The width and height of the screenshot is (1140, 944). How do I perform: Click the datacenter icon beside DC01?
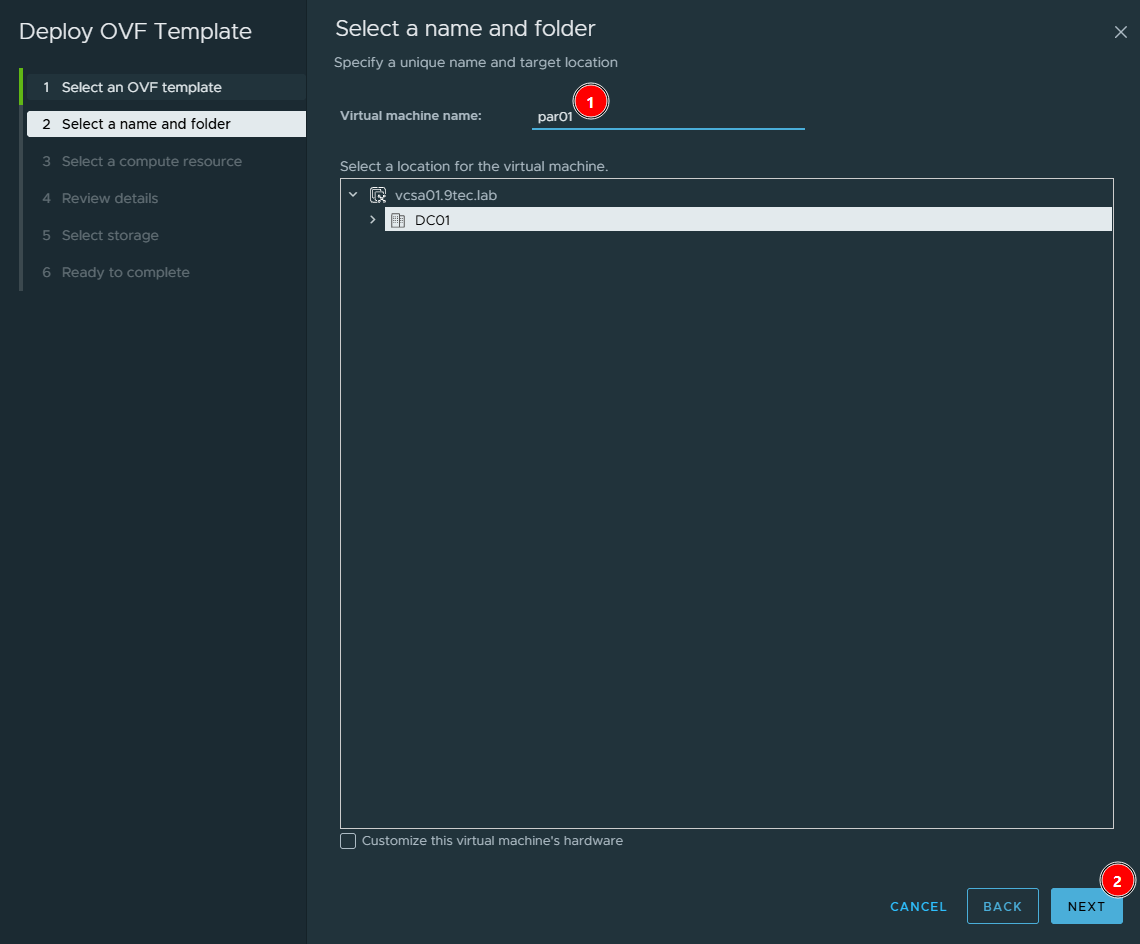coord(398,220)
